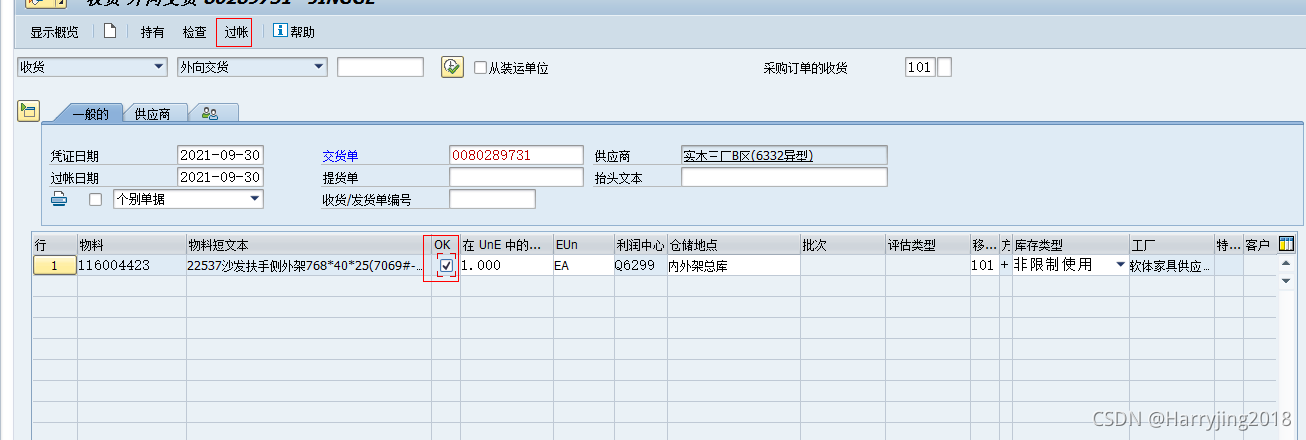The image size is (1306, 440).
Task: Click the 物料短文本 column header
Action: pos(308,245)
